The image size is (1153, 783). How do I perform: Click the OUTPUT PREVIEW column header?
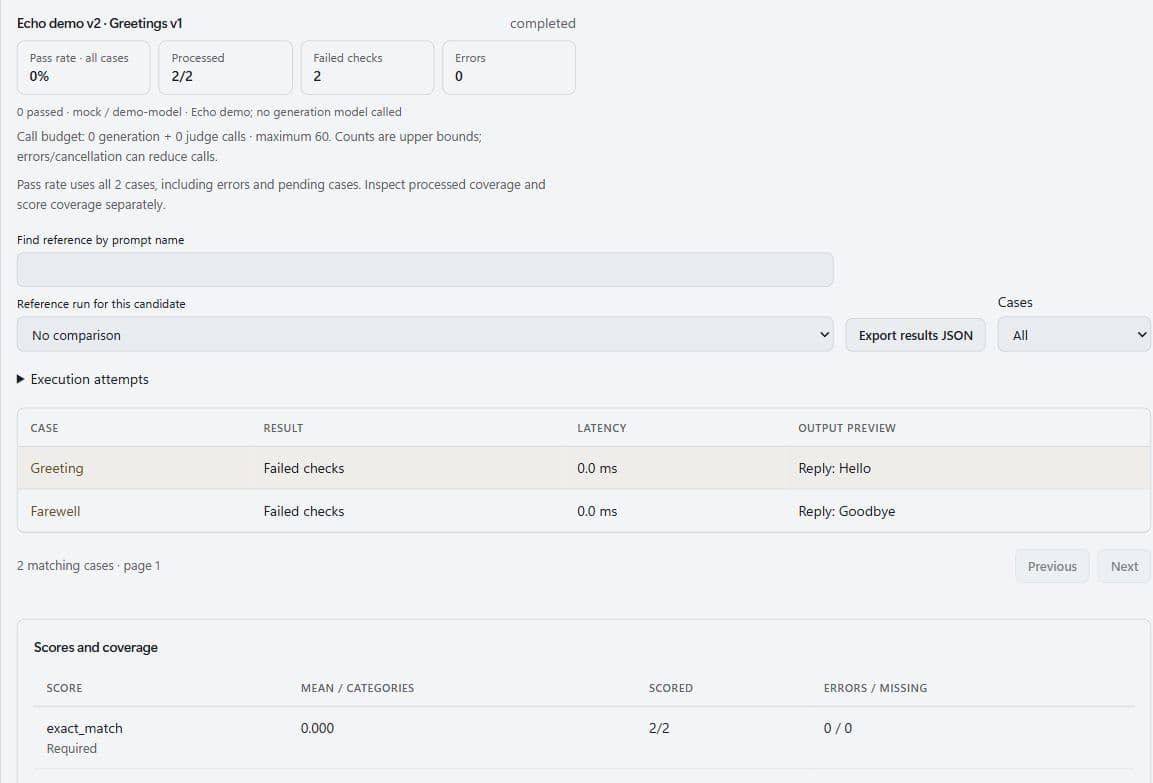click(846, 428)
